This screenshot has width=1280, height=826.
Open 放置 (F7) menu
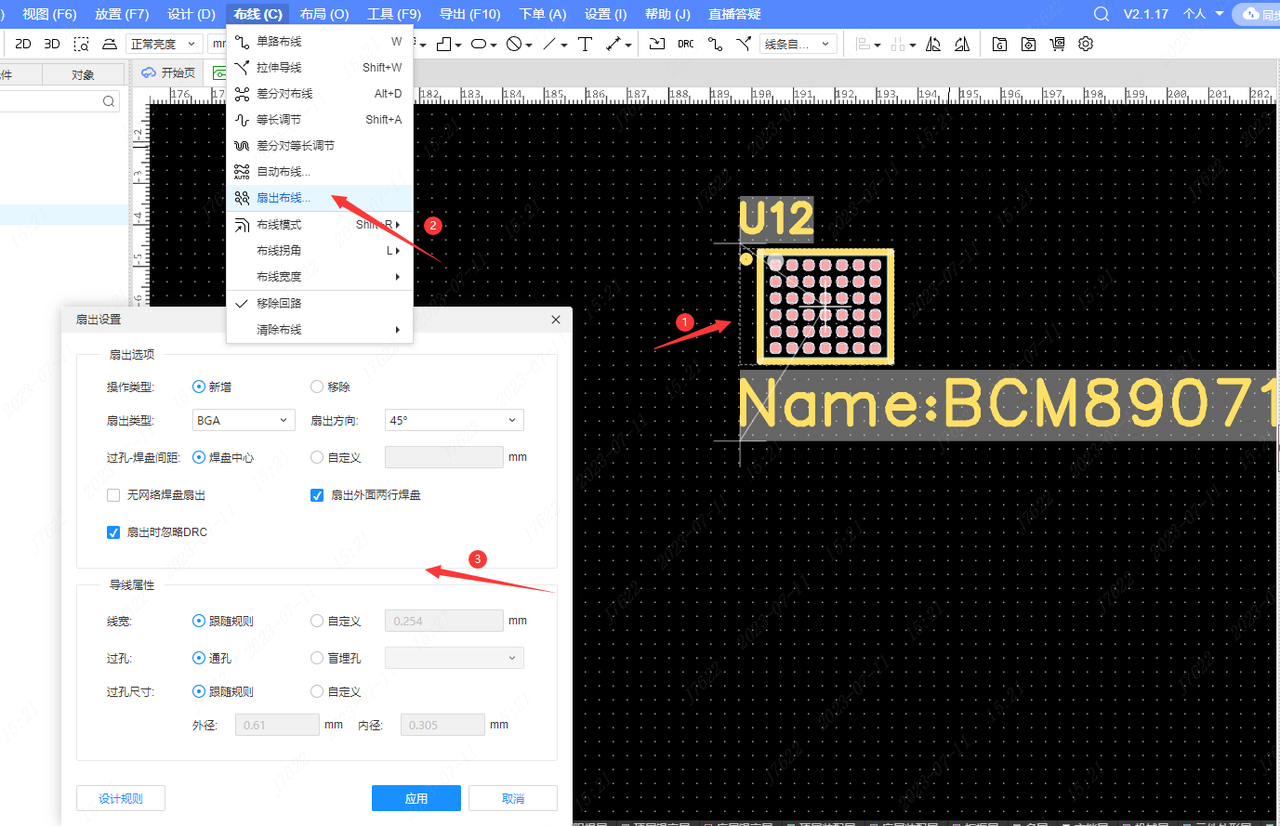pos(122,14)
